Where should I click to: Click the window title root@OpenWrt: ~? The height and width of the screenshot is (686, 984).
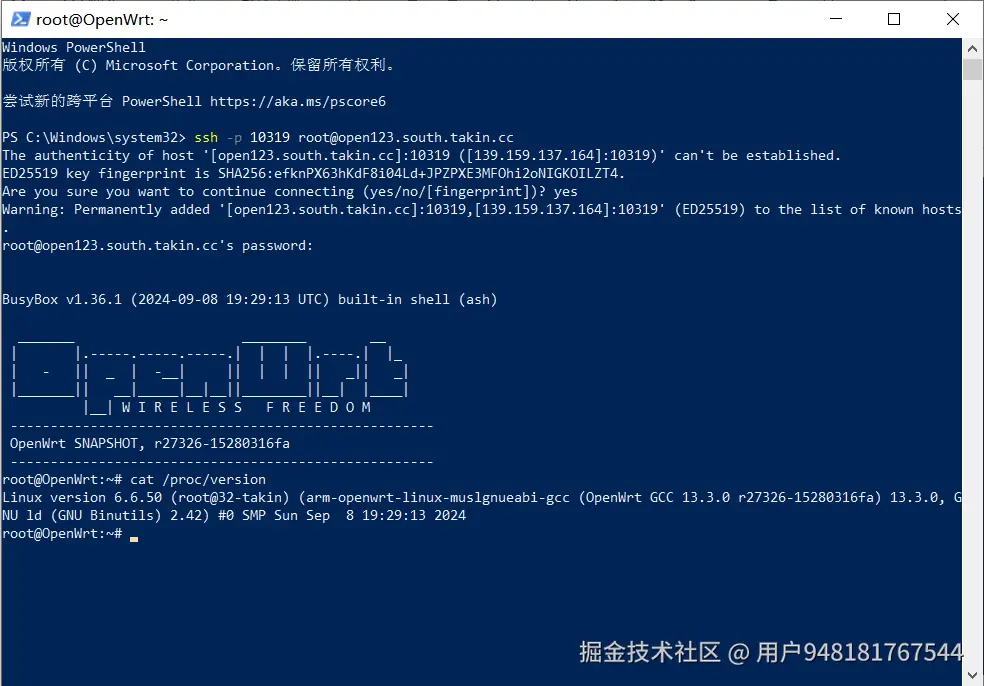102,19
